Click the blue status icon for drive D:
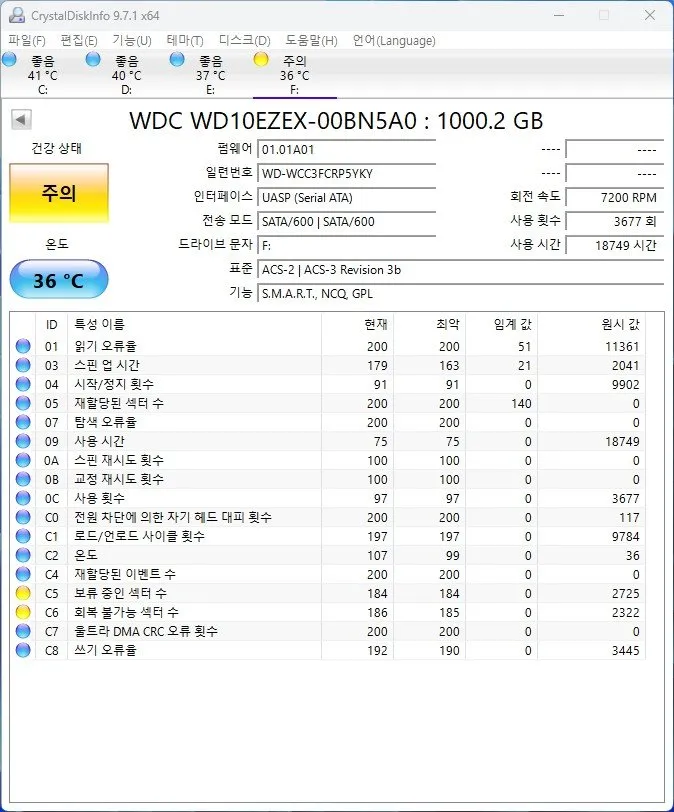The width and height of the screenshot is (674, 812). coord(93,59)
